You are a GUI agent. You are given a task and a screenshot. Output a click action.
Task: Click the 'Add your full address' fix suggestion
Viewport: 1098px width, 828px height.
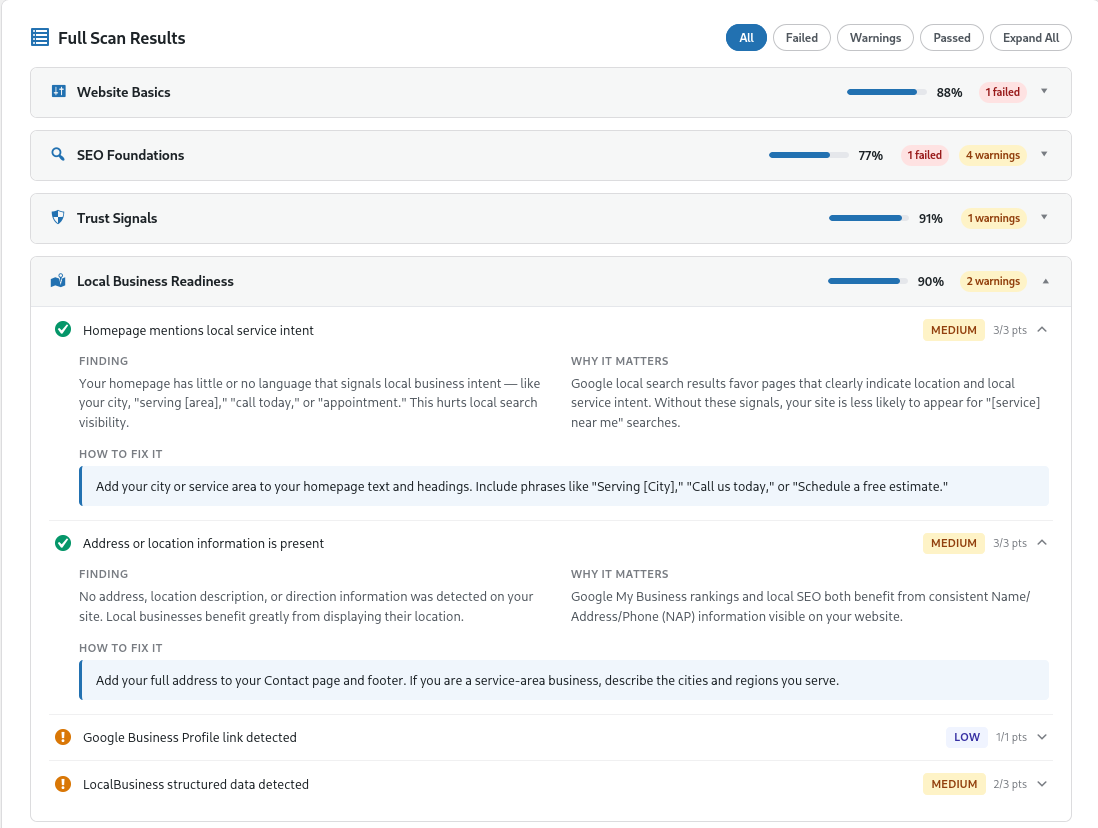(564, 680)
